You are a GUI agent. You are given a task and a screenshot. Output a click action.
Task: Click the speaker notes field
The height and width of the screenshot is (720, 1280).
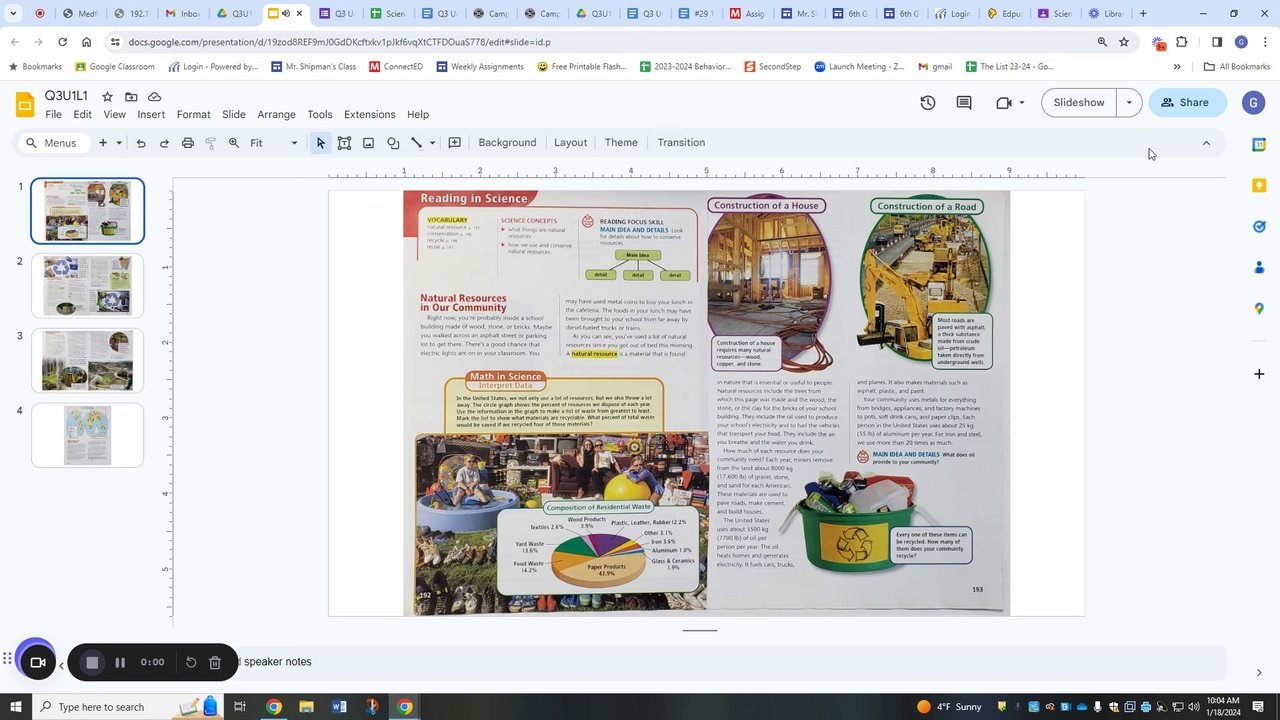730,662
